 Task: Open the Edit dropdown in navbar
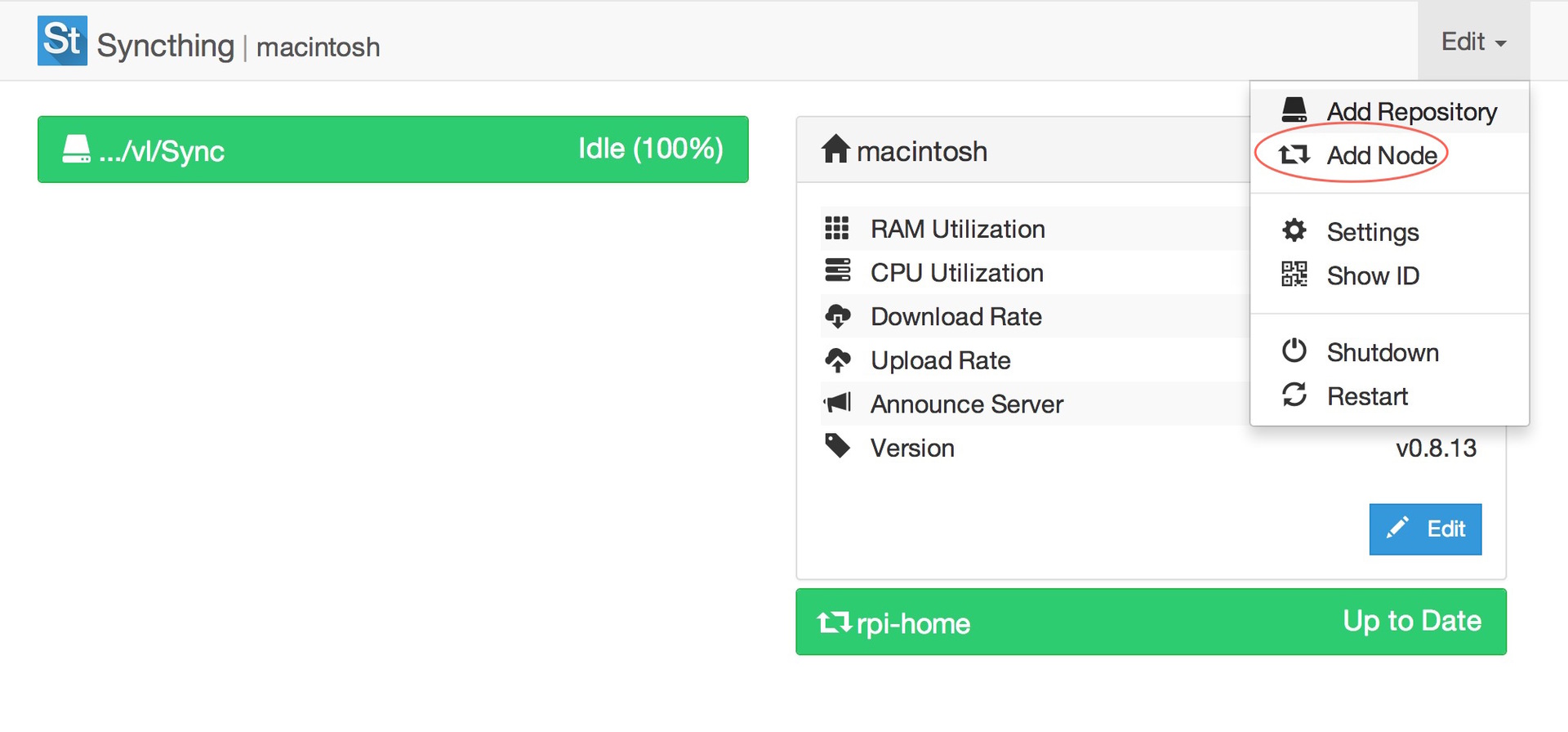1473,41
